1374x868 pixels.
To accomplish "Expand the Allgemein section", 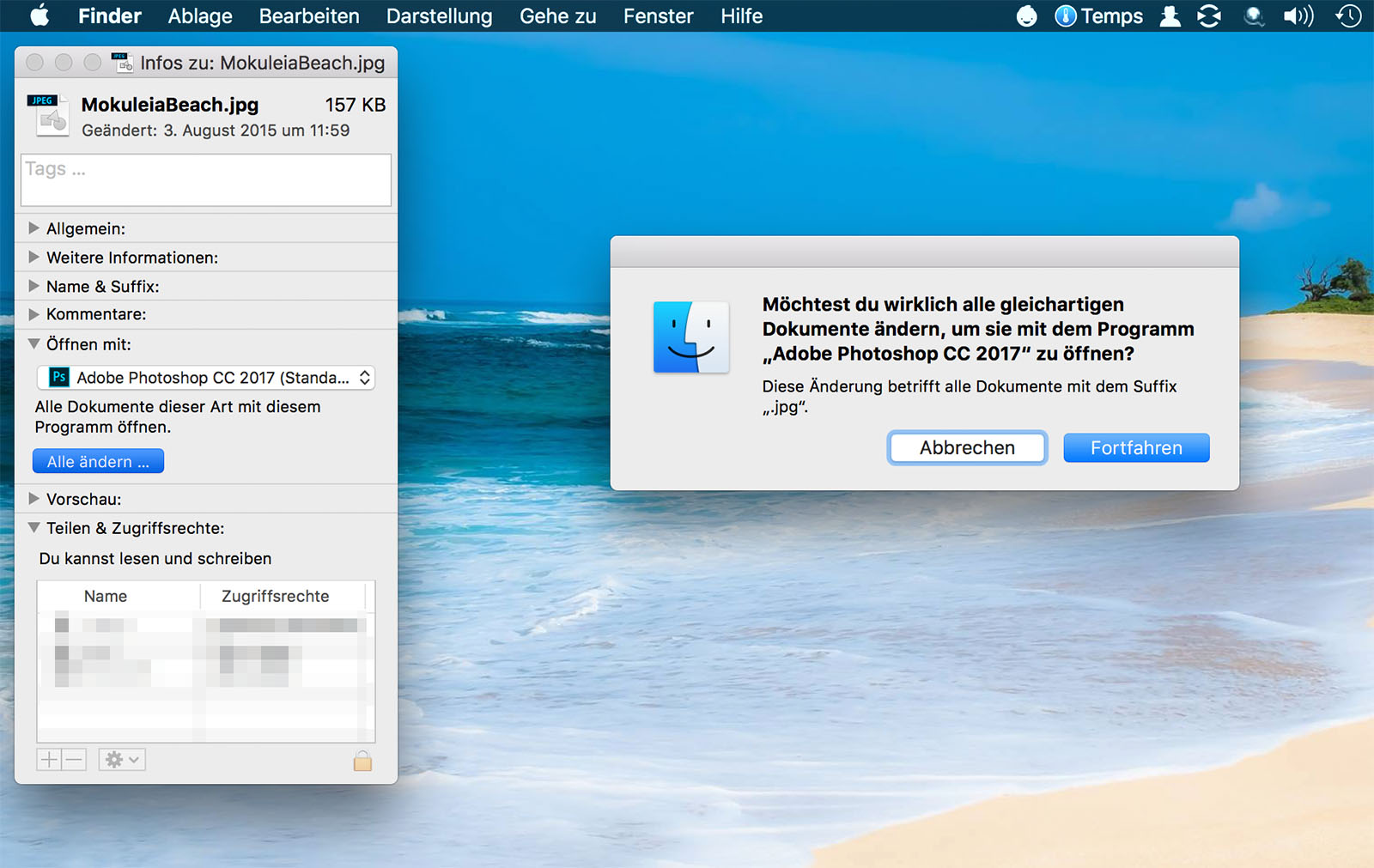I will point(34,228).
